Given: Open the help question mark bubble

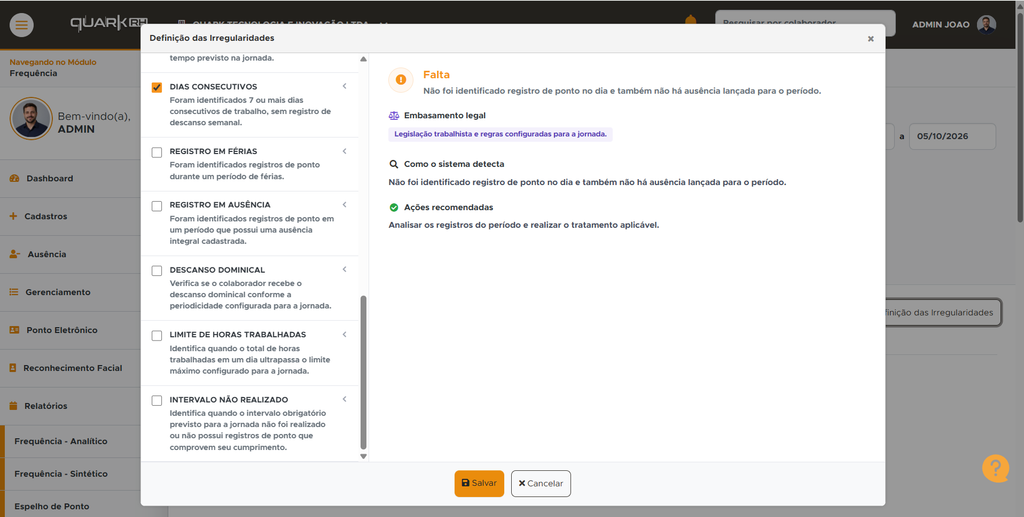Looking at the screenshot, I should (x=995, y=468).
